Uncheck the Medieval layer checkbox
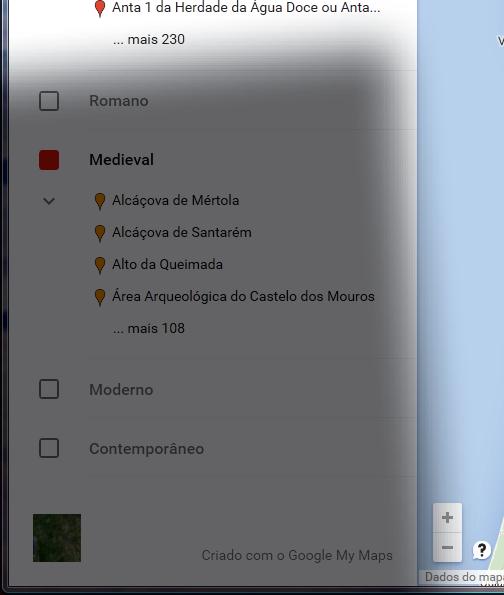 tap(49, 160)
